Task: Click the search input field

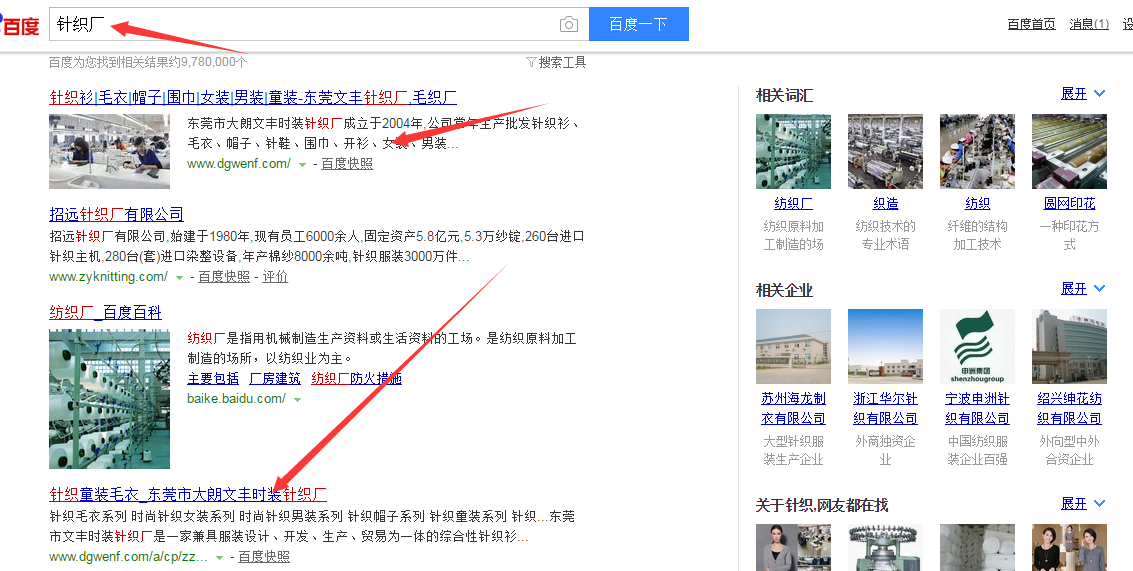Action: [x=300, y=24]
